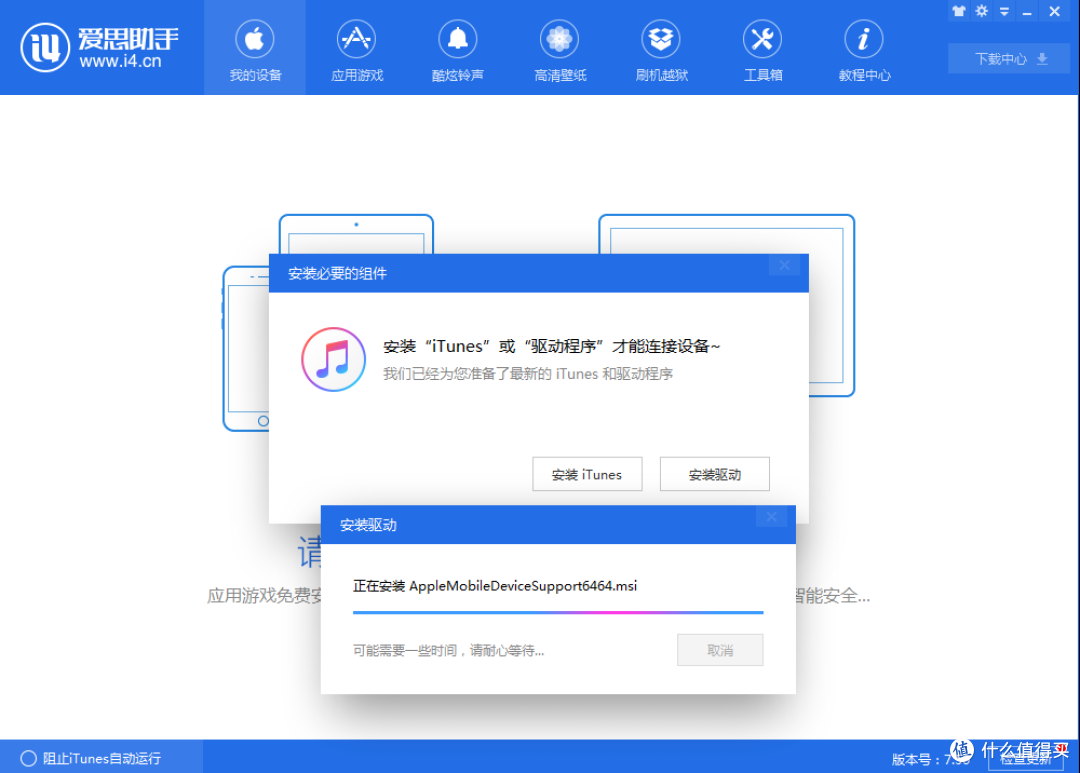
Task: Open the 我的设备 (My Device) tab
Action: (255, 48)
